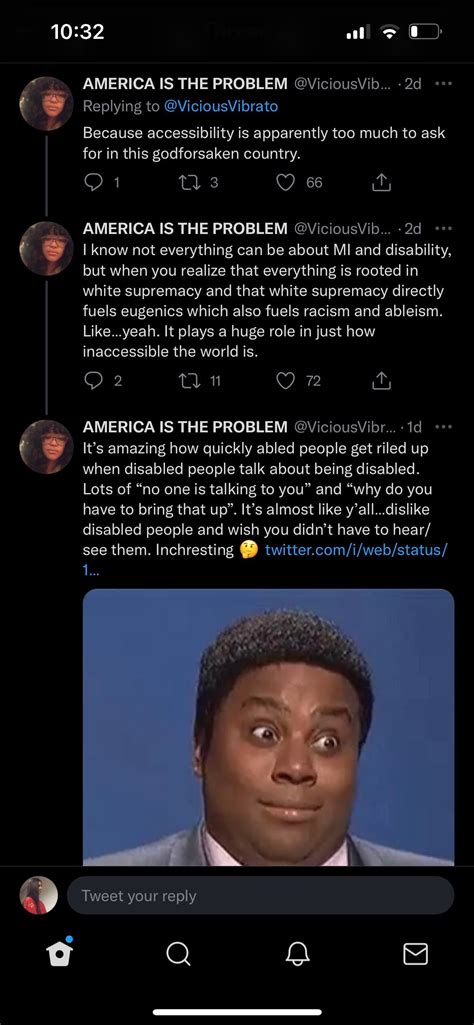The height and width of the screenshot is (1025, 474).
Task: Open the surprised man GIF image
Action: coord(269,727)
